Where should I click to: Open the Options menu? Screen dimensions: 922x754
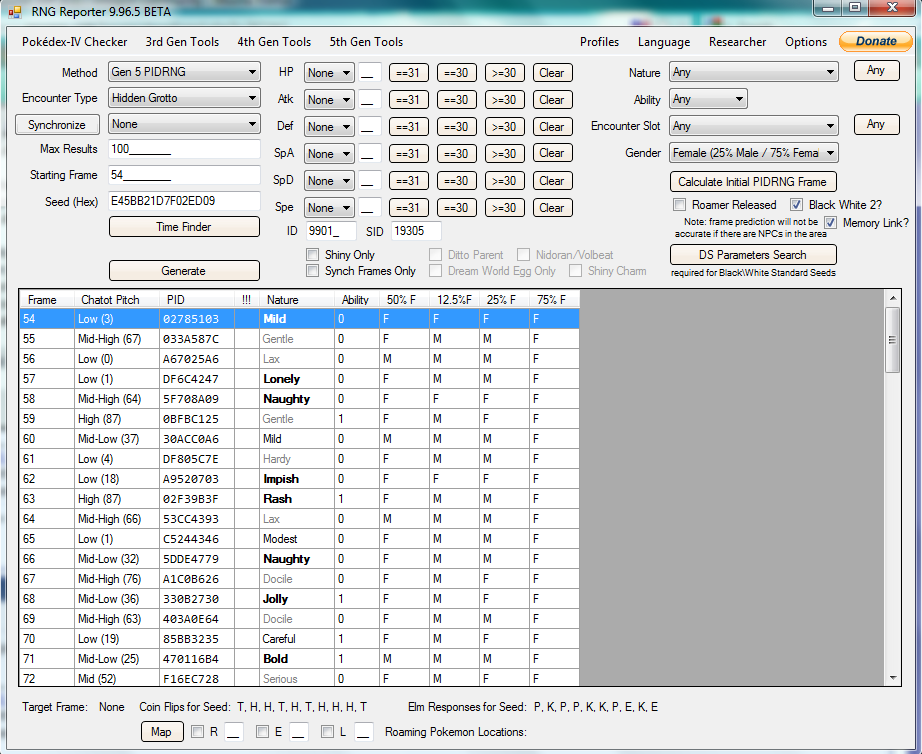[x=806, y=42]
